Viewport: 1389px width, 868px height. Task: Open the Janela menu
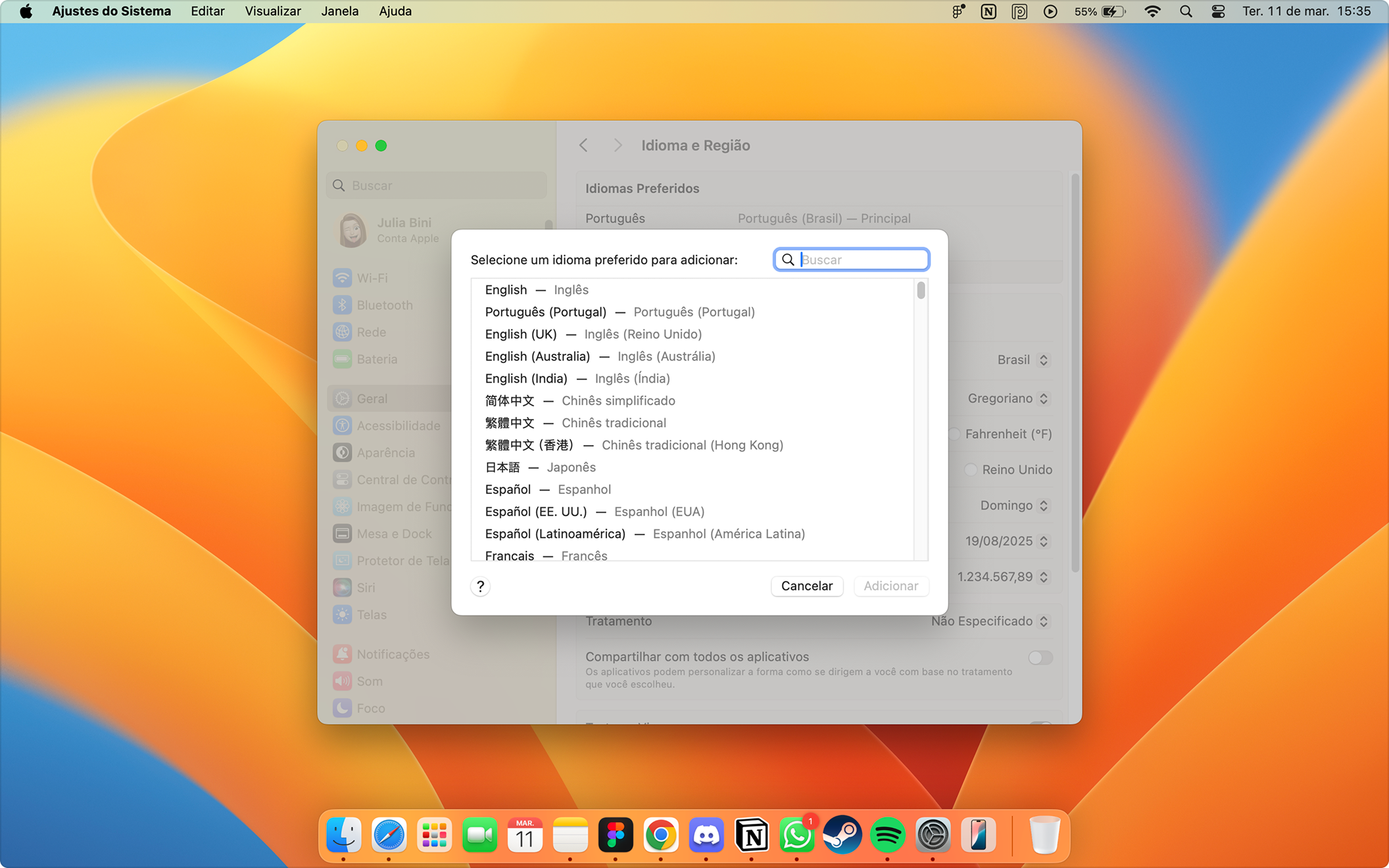pos(339,11)
